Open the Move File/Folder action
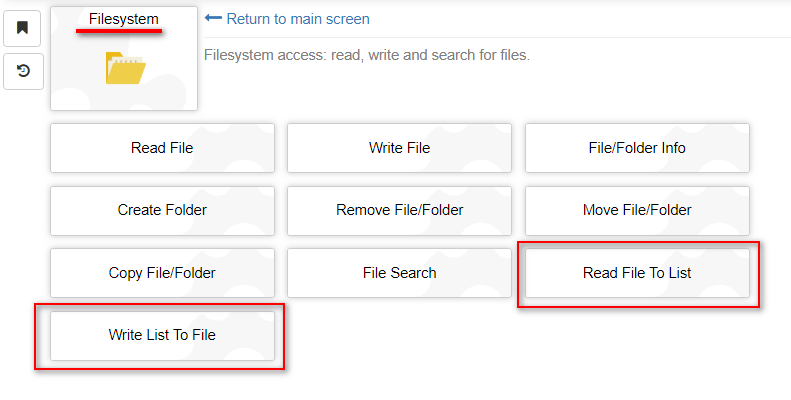791x400 pixels. (x=637, y=210)
